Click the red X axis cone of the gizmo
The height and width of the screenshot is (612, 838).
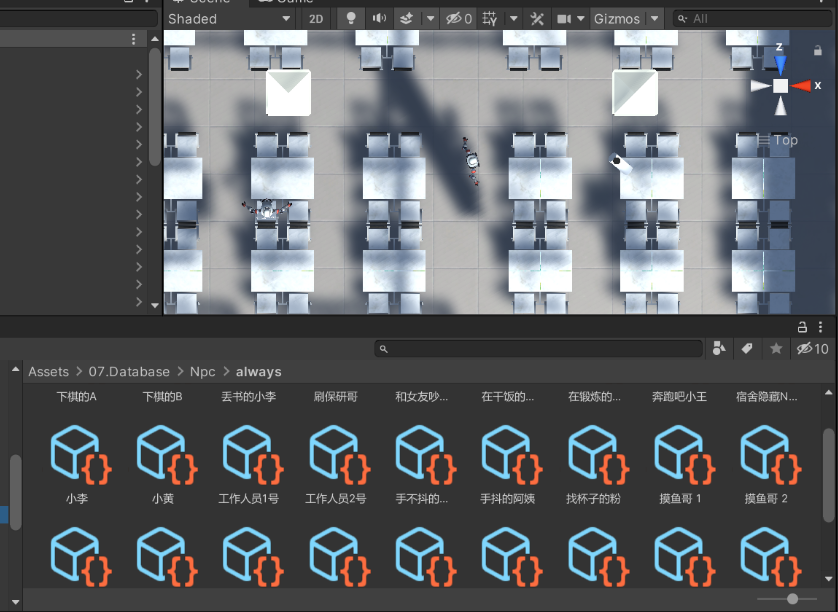(x=801, y=86)
